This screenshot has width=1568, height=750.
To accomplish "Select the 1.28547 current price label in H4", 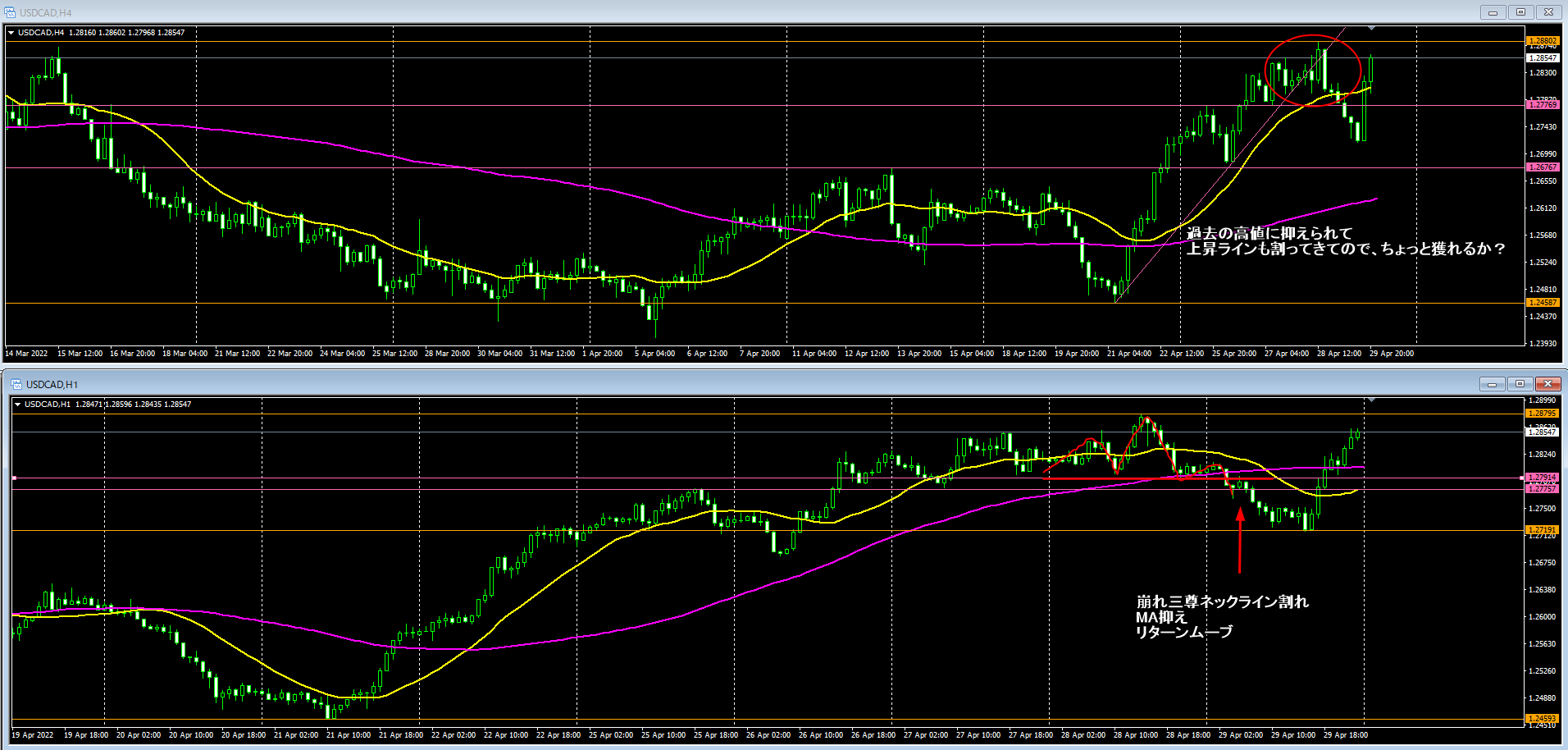I will pyautogui.click(x=1543, y=58).
